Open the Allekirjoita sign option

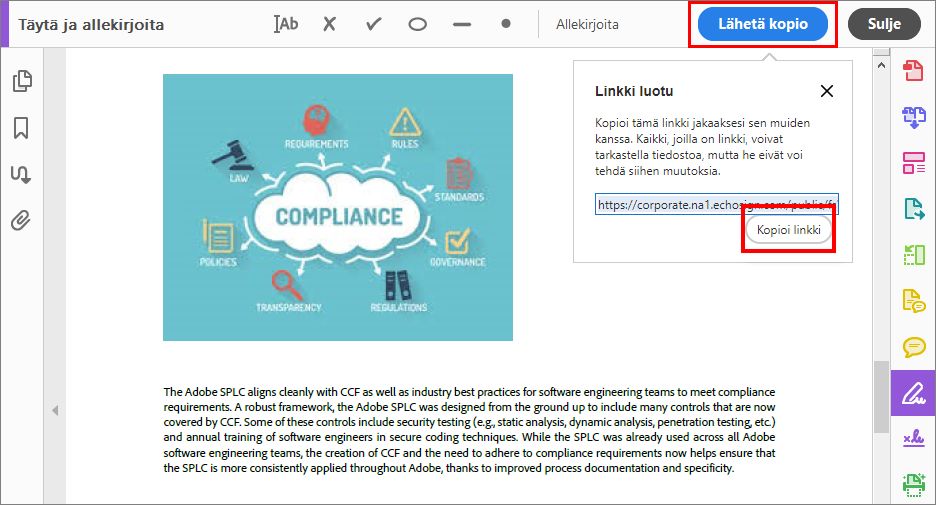[587, 24]
